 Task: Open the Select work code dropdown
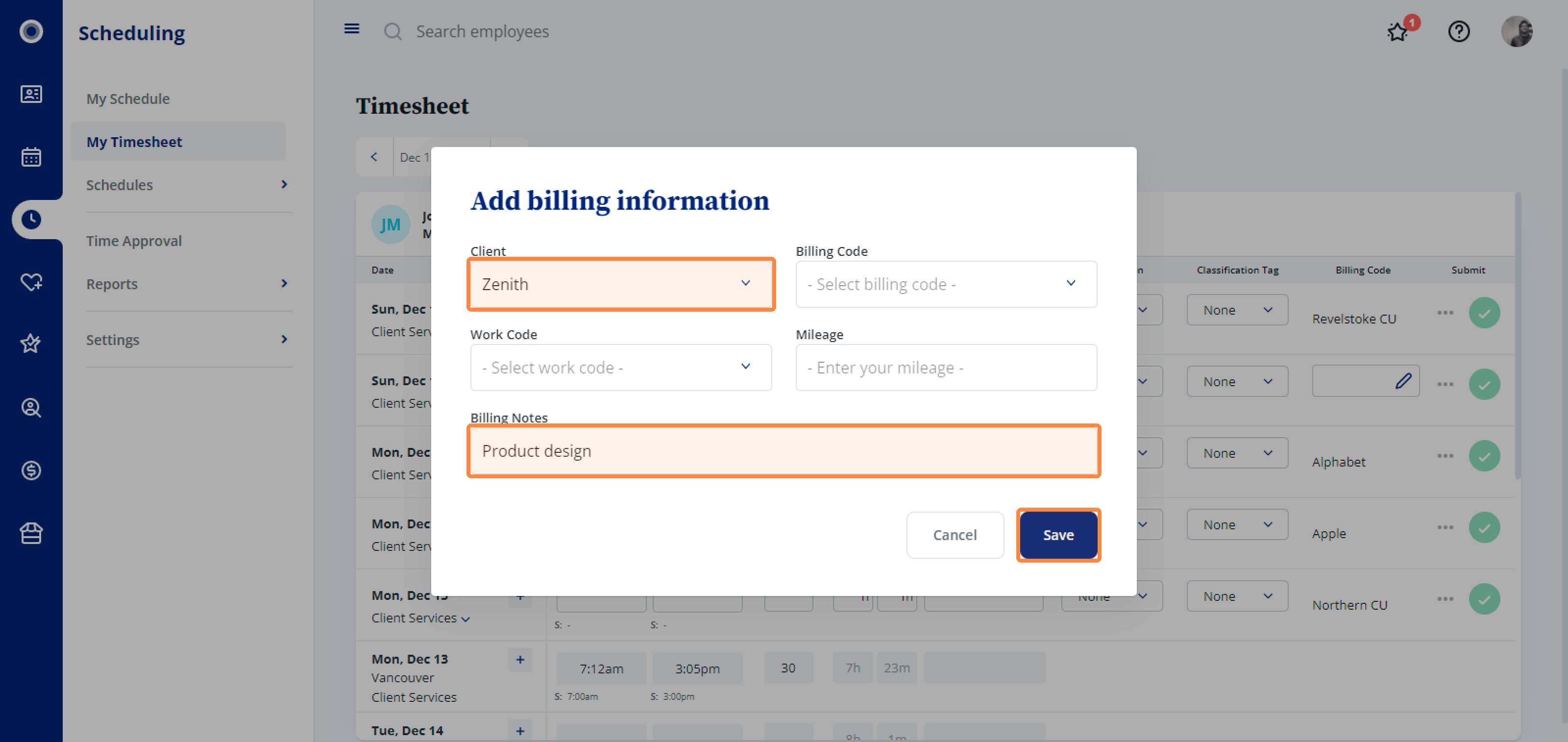(621, 368)
